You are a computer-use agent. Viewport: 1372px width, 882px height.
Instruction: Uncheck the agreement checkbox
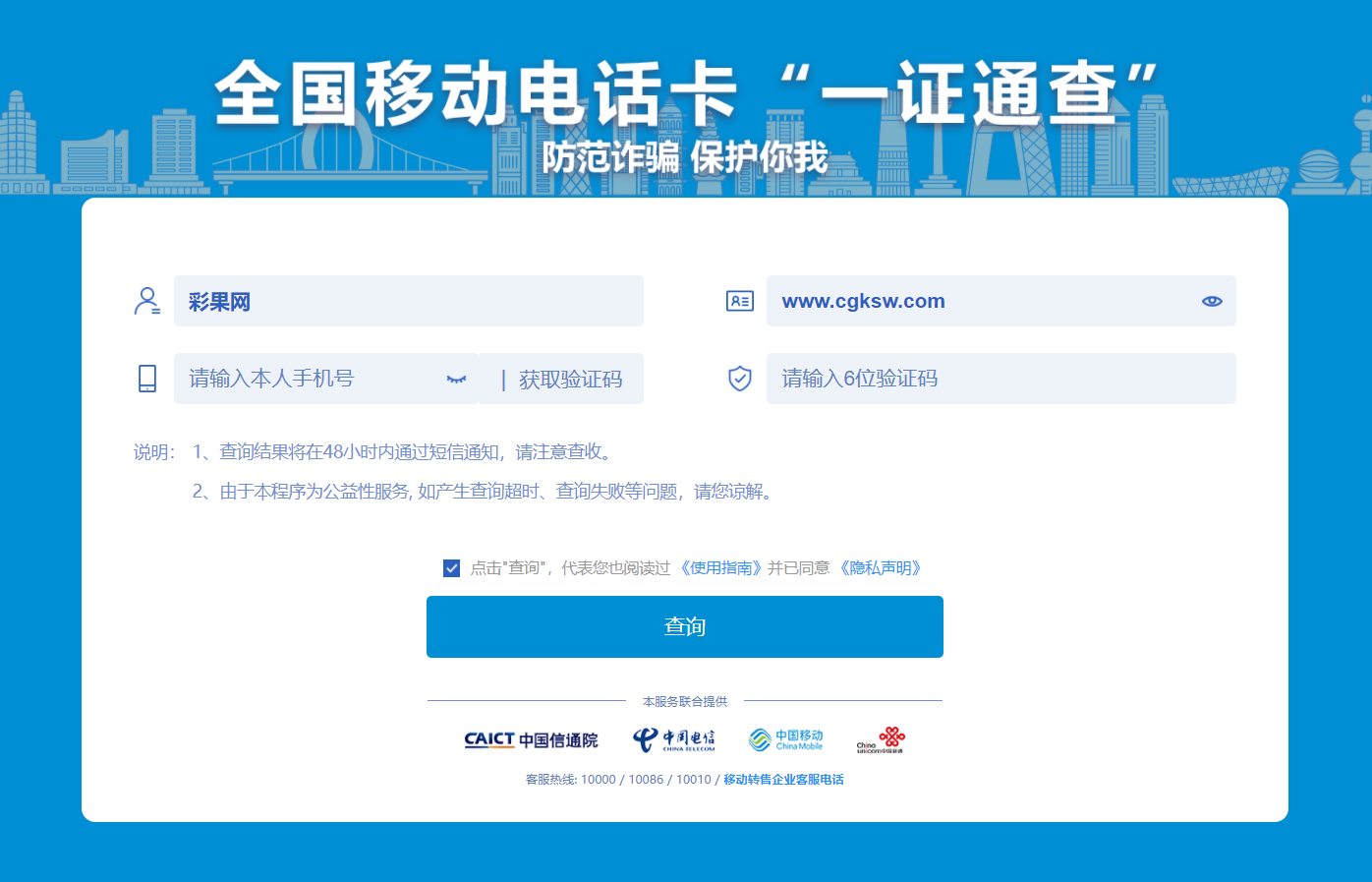tap(452, 568)
